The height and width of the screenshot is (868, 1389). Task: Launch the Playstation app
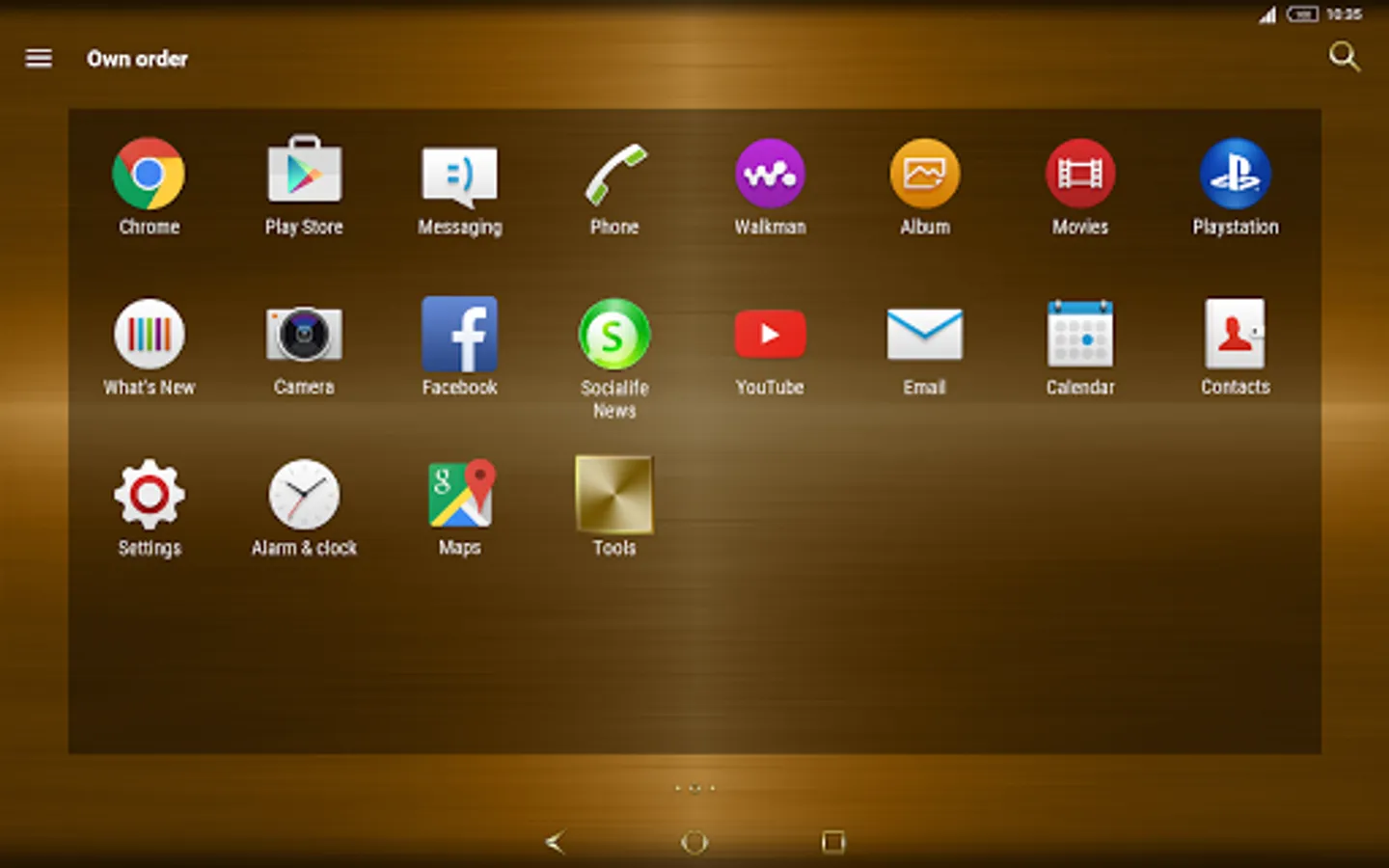click(x=1236, y=175)
